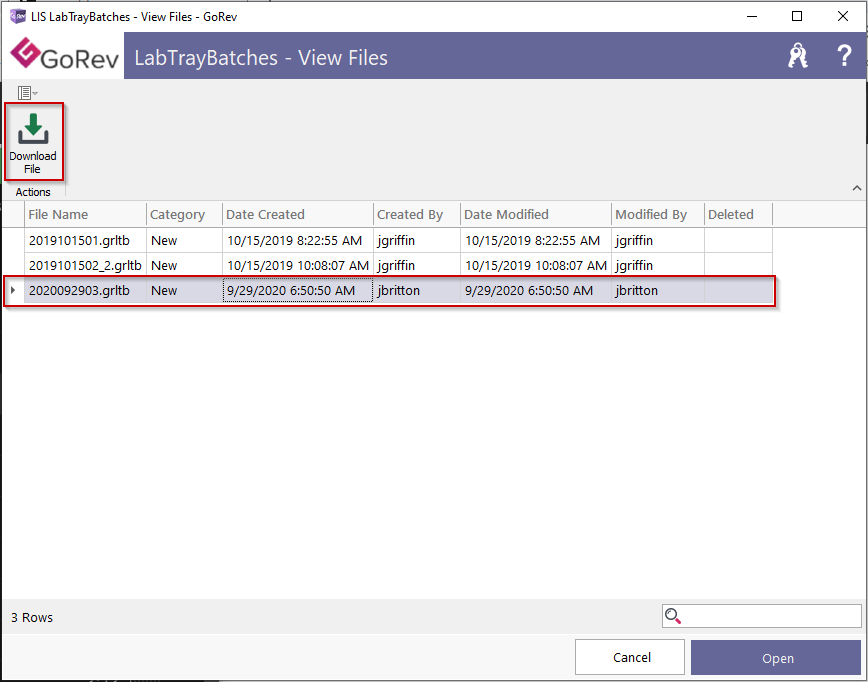
Task: Click the Download File button
Action: pyautogui.click(x=33, y=142)
